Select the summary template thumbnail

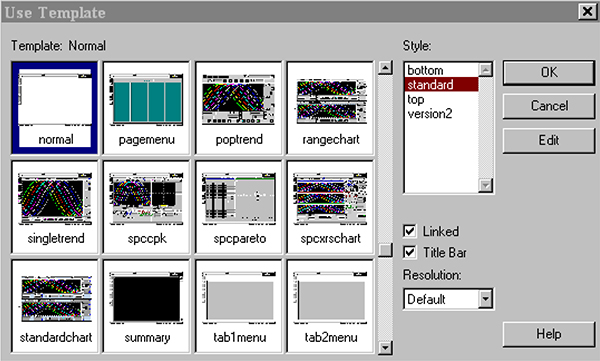point(147,306)
